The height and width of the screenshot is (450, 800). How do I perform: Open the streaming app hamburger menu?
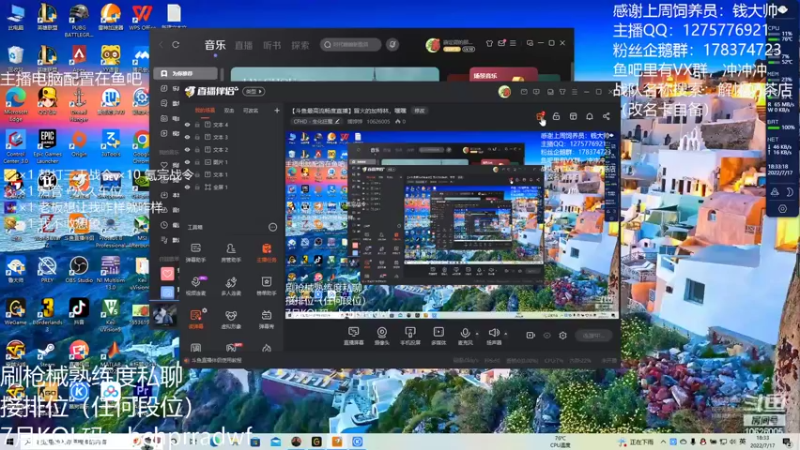[574, 92]
